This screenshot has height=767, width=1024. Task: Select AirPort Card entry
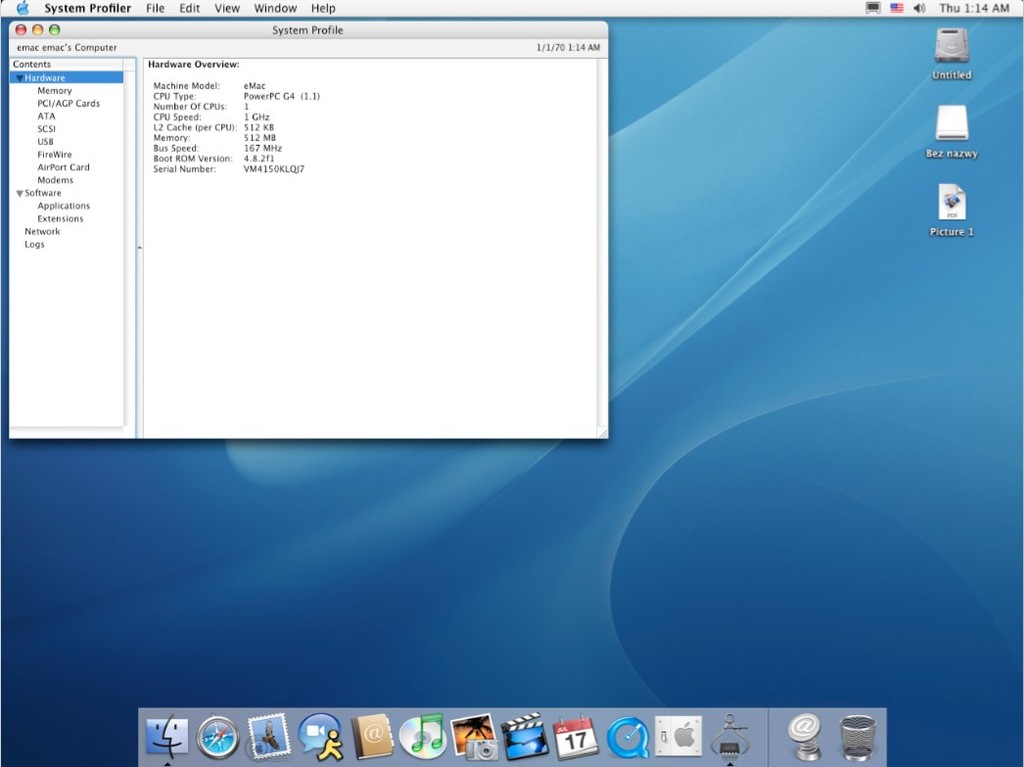click(63, 167)
